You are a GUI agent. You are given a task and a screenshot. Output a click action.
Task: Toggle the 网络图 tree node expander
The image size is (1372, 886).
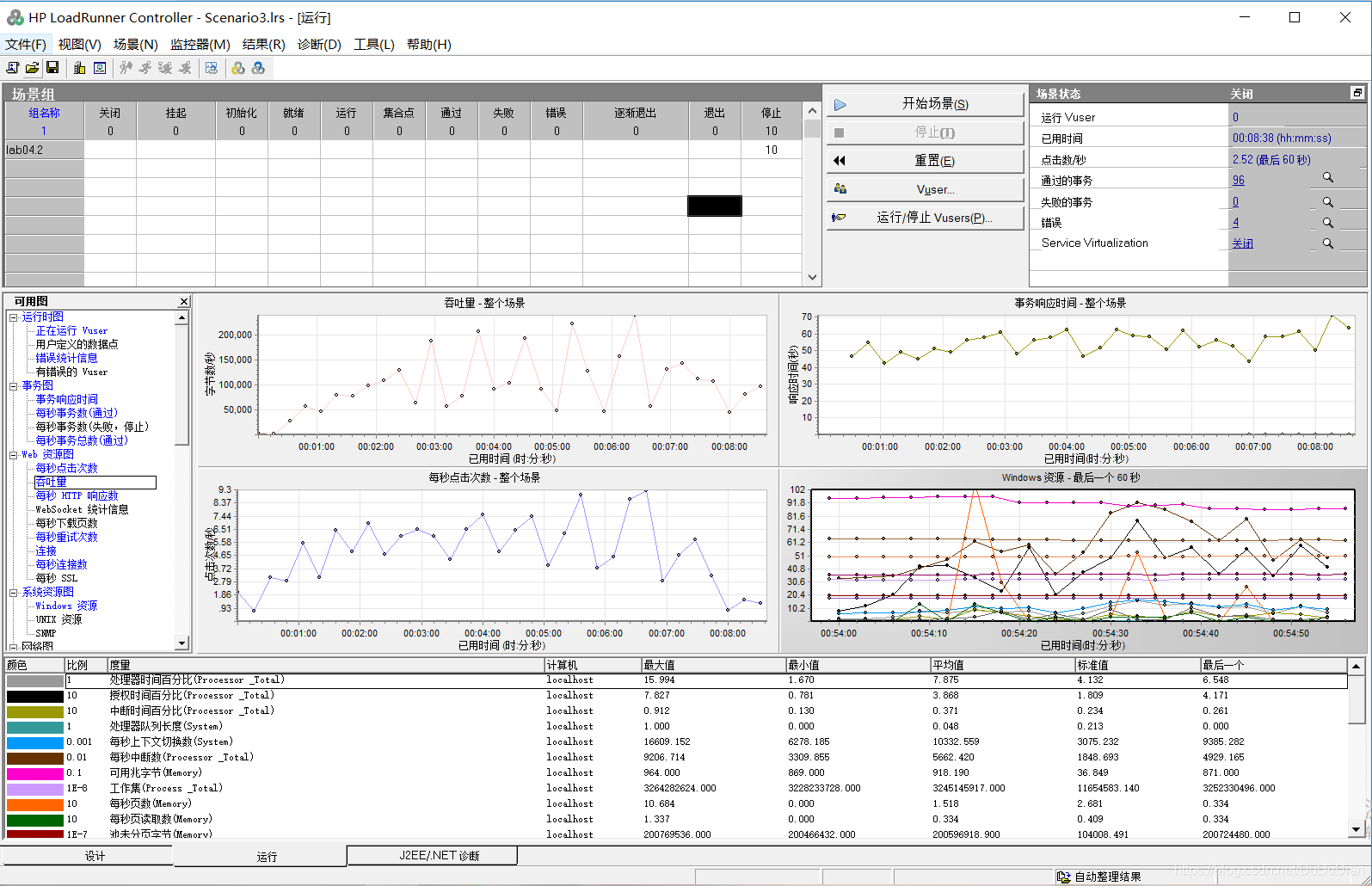tap(14, 646)
